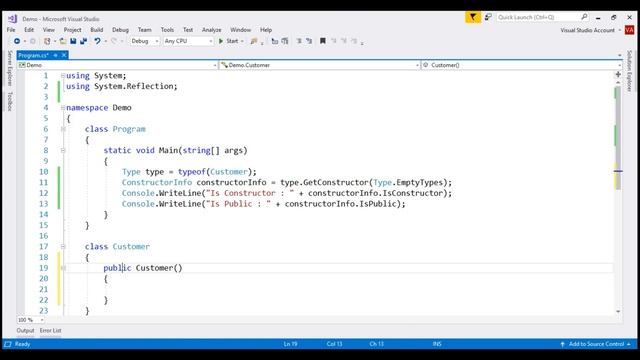Screen dimensions: 640x360
Task: Undo the last edit with the toolbar arrow
Action: 97,41
